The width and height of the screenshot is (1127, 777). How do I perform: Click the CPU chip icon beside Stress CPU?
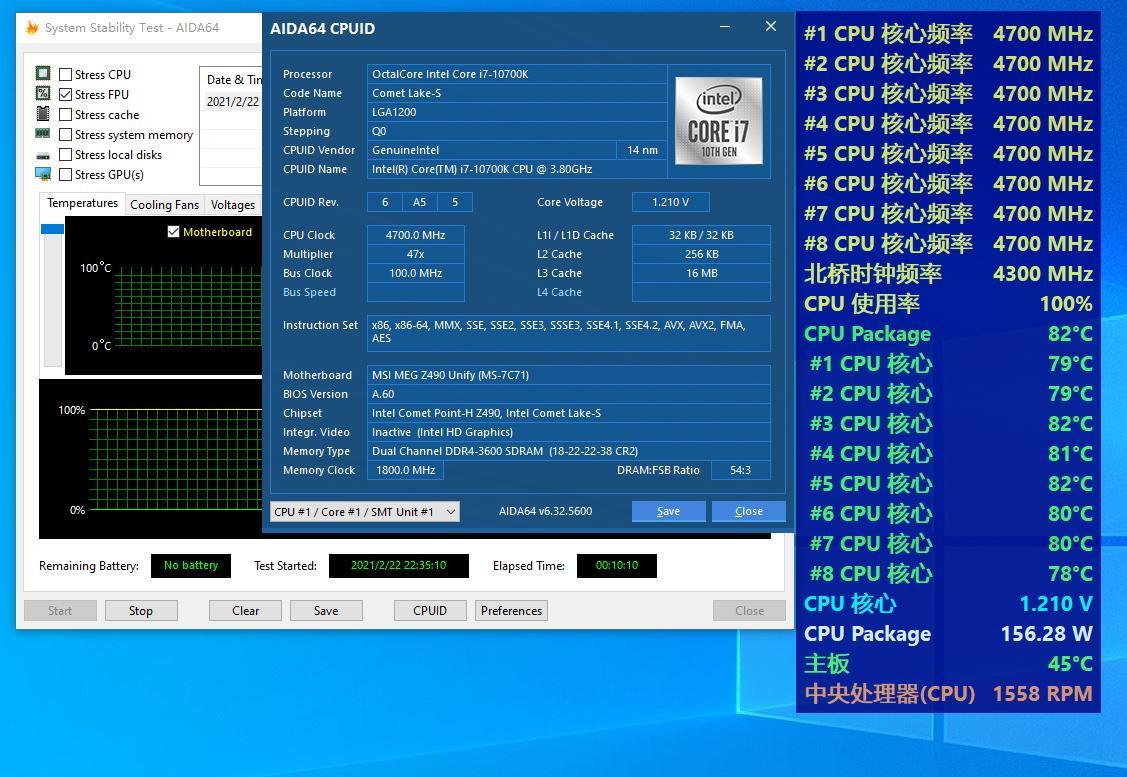tap(43, 74)
